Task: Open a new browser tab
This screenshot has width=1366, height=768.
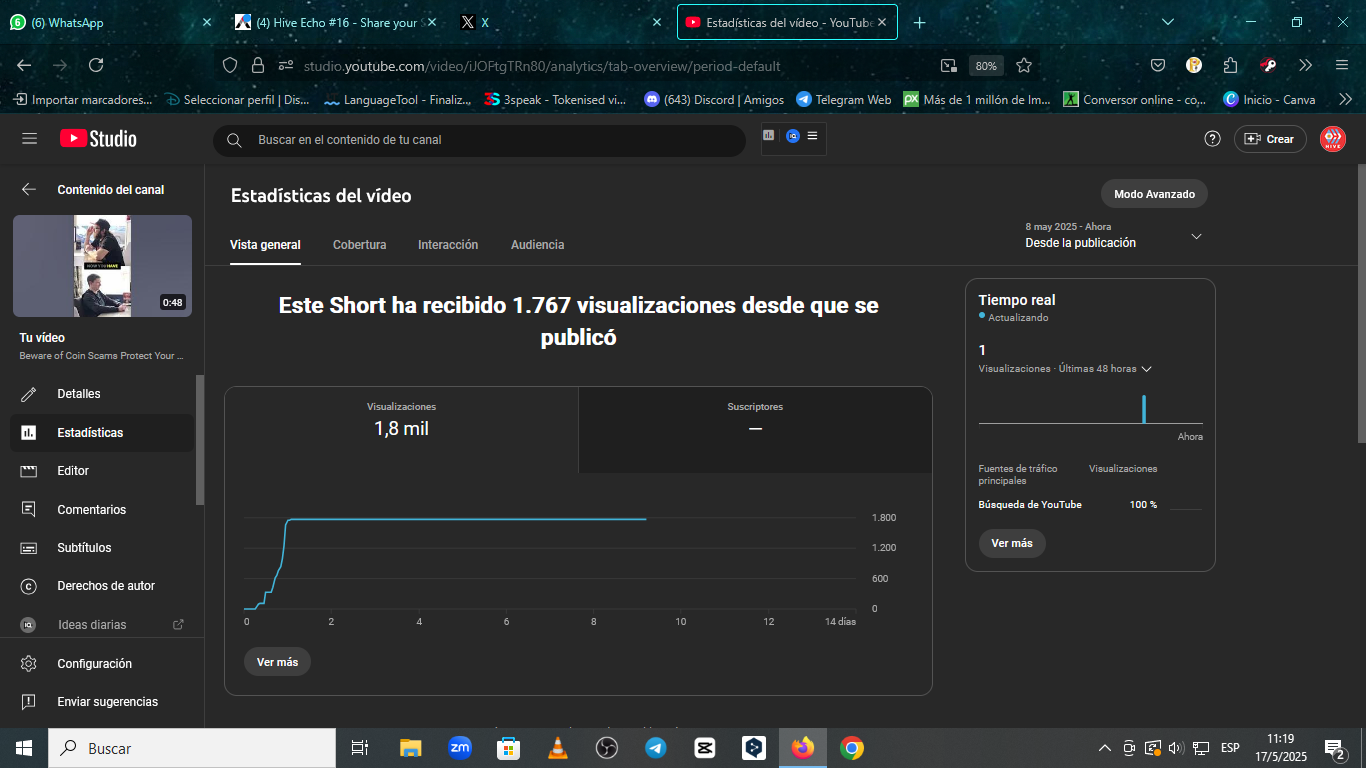Action: coord(920,22)
